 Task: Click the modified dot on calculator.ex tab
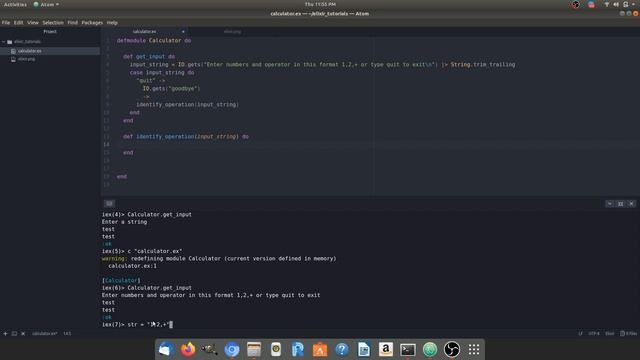pyautogui.click(x=183, y=31)
